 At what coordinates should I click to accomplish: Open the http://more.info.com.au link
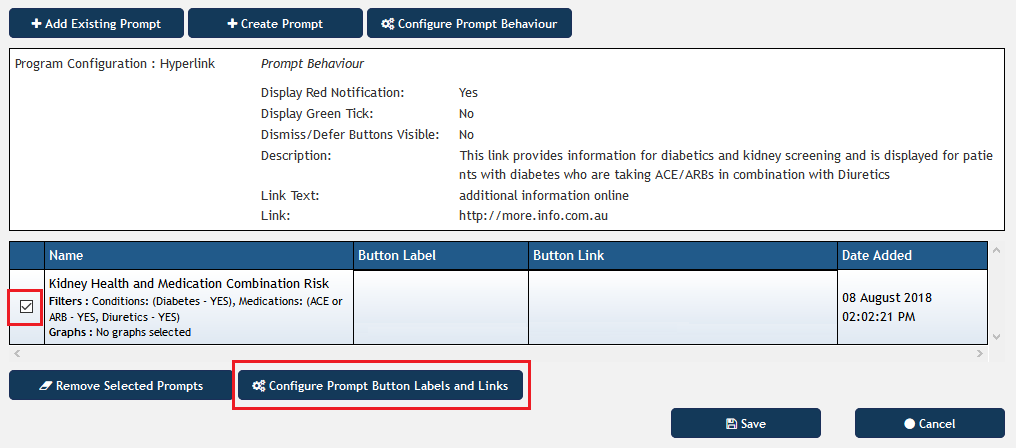click(x=533, y=216)
